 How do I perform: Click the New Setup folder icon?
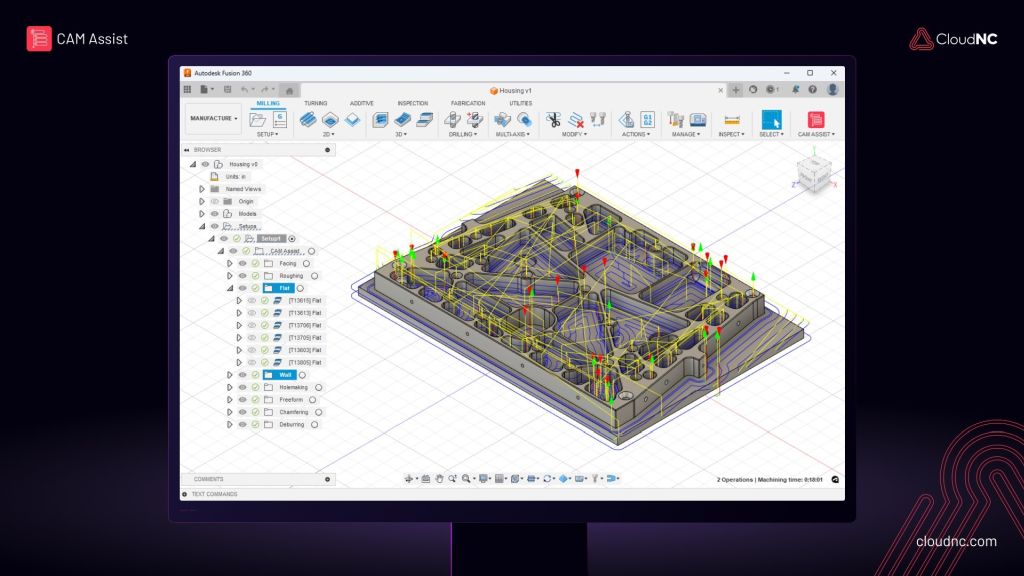click(257, 120)
